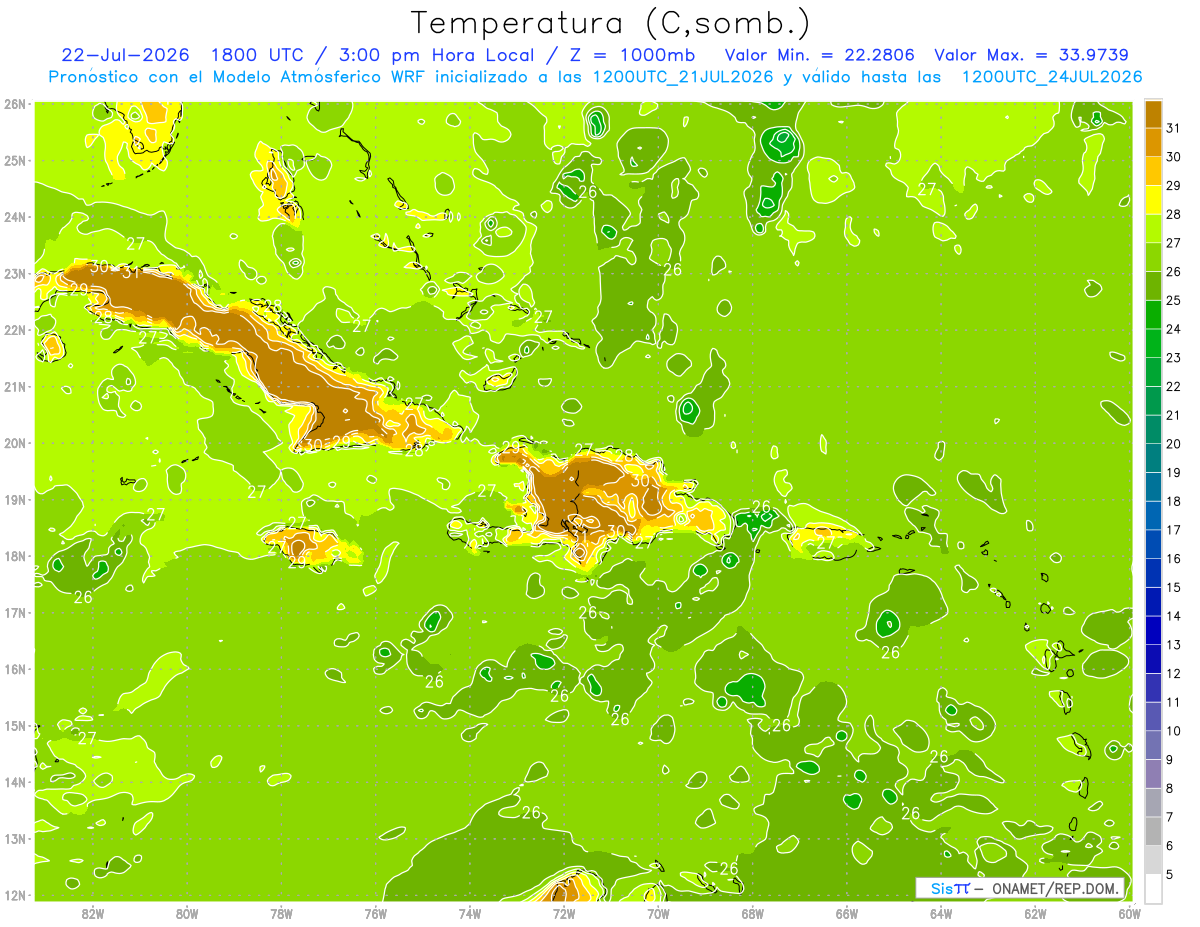Click the 74W longitude axis label
This screenshot has width=1200, height=927.
tap(470, 913)
